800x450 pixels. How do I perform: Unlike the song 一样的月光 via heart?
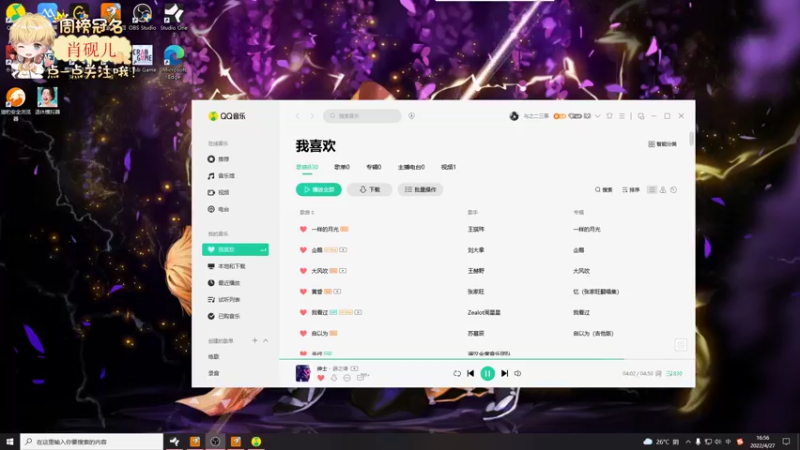pyautogui.click(x=303, y=229)
